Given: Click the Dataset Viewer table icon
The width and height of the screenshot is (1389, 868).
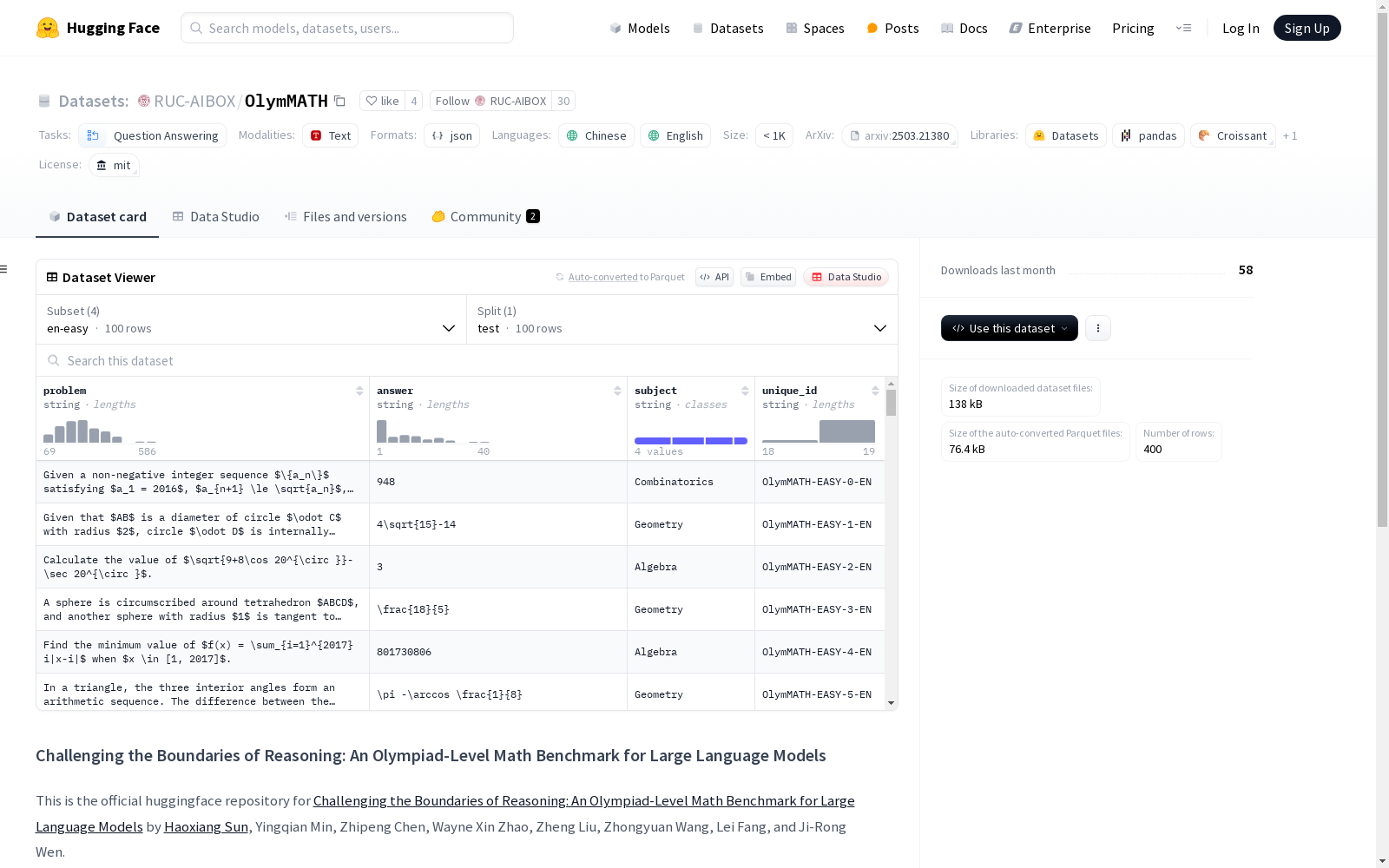Looking at the screenshot, I should 52,277.
